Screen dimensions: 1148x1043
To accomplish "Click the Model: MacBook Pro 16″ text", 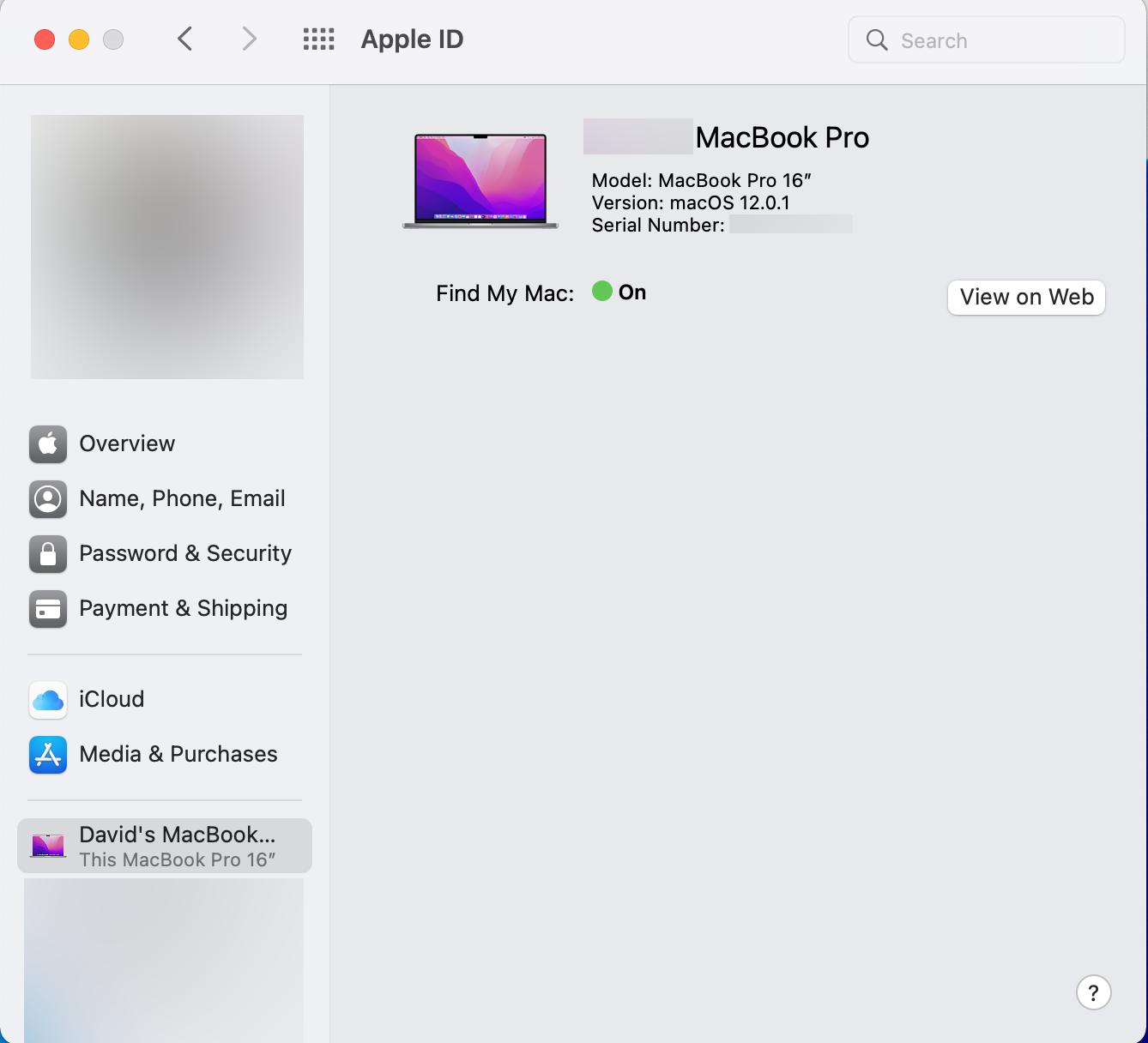I will [x=702, y=181].
